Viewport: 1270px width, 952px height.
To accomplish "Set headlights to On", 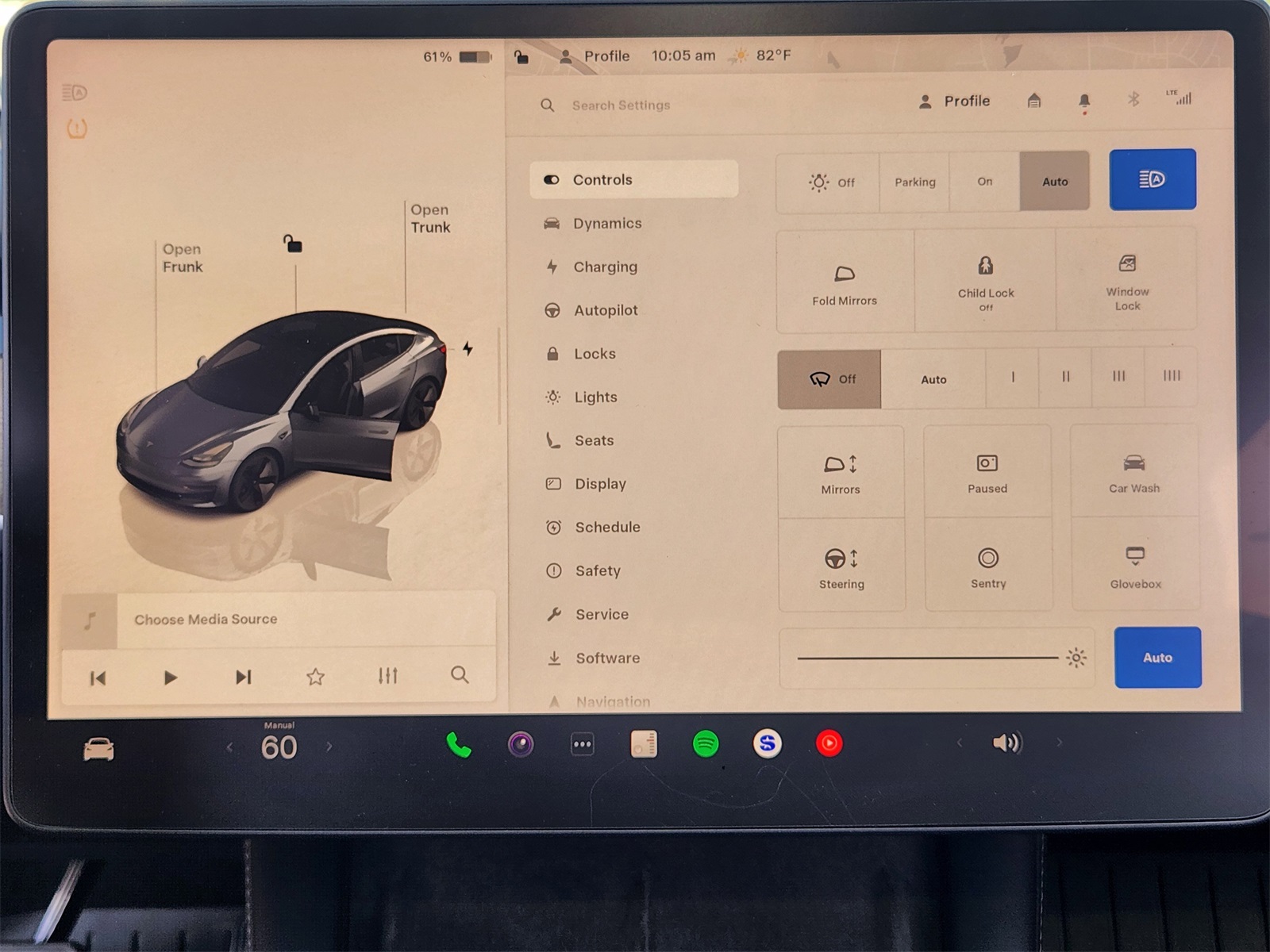I will (984, 182).
